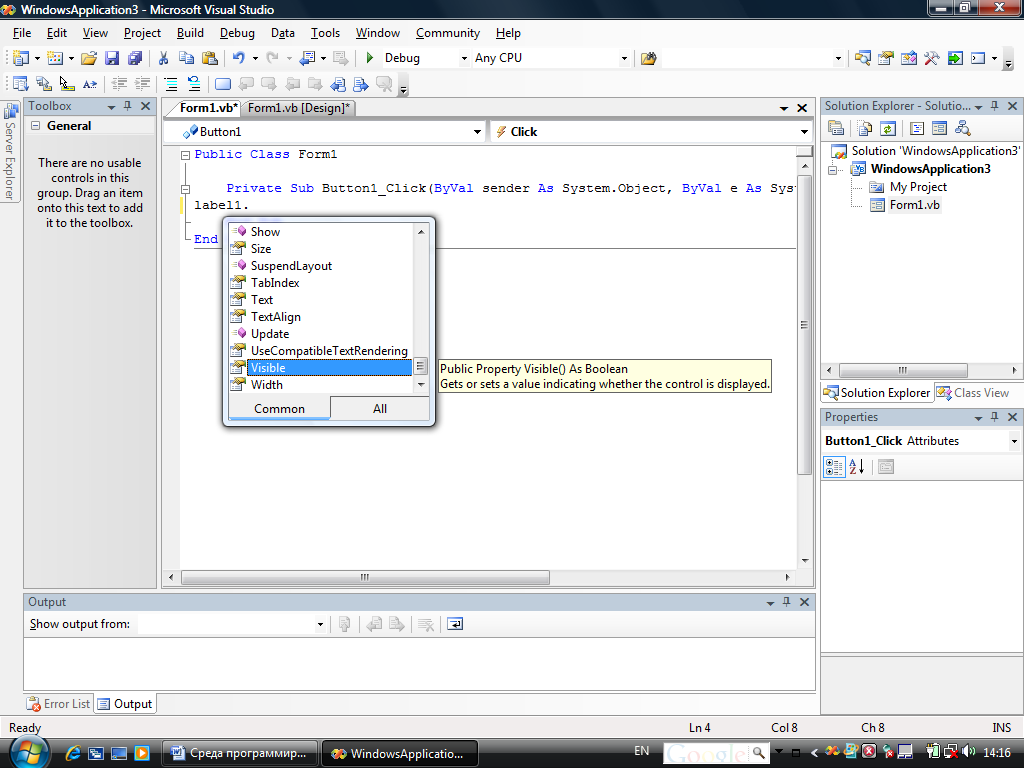Click View Code icon in Solution Explorer
Screen dimensions: 1024x768
point(917,129)
